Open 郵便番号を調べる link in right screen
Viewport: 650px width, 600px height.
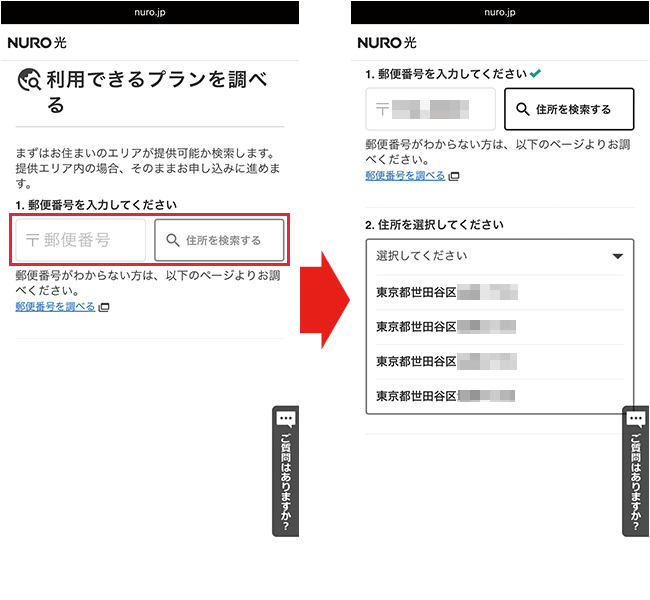(405, 175)
